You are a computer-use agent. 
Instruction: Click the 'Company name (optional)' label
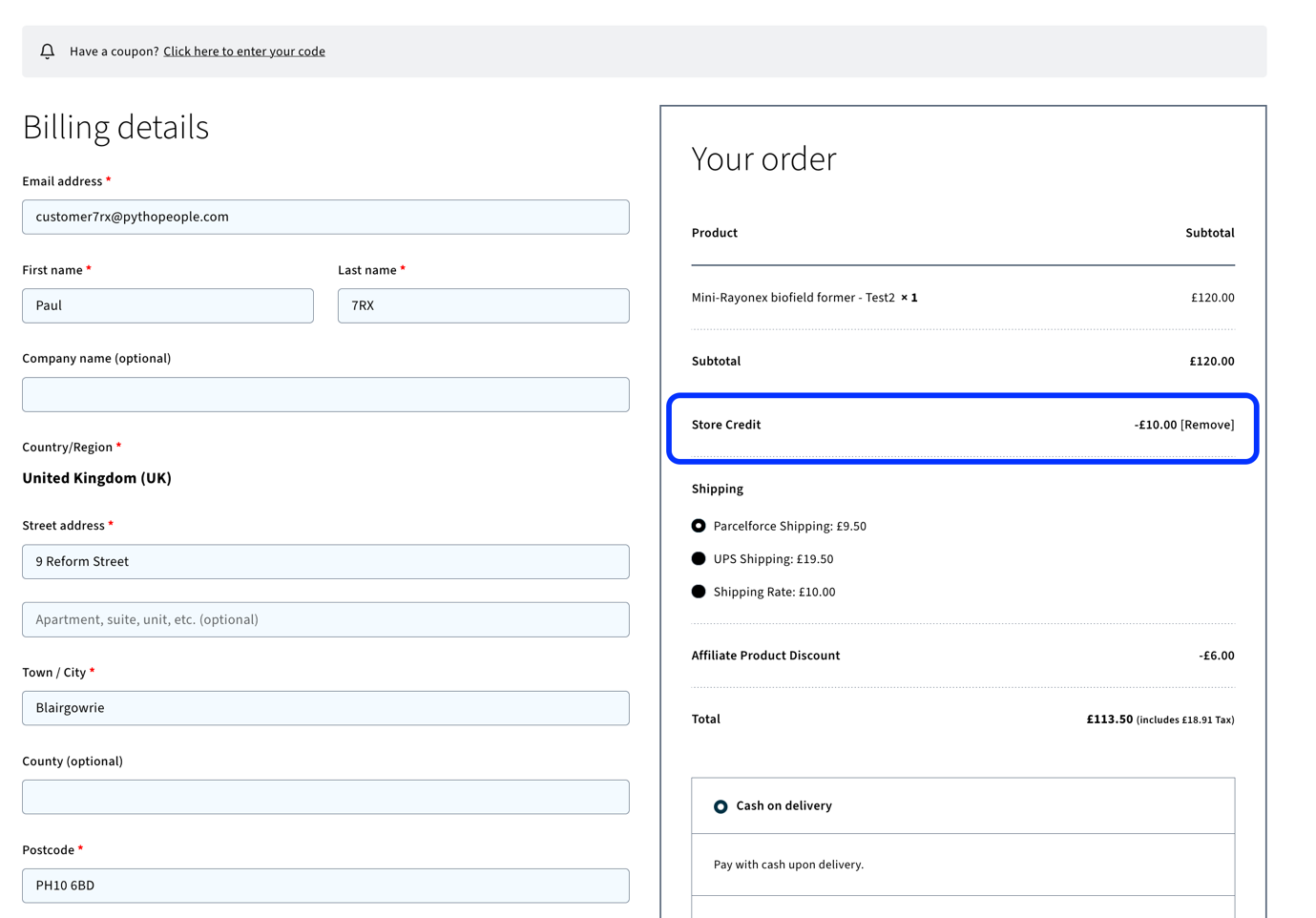click(96, 359)
